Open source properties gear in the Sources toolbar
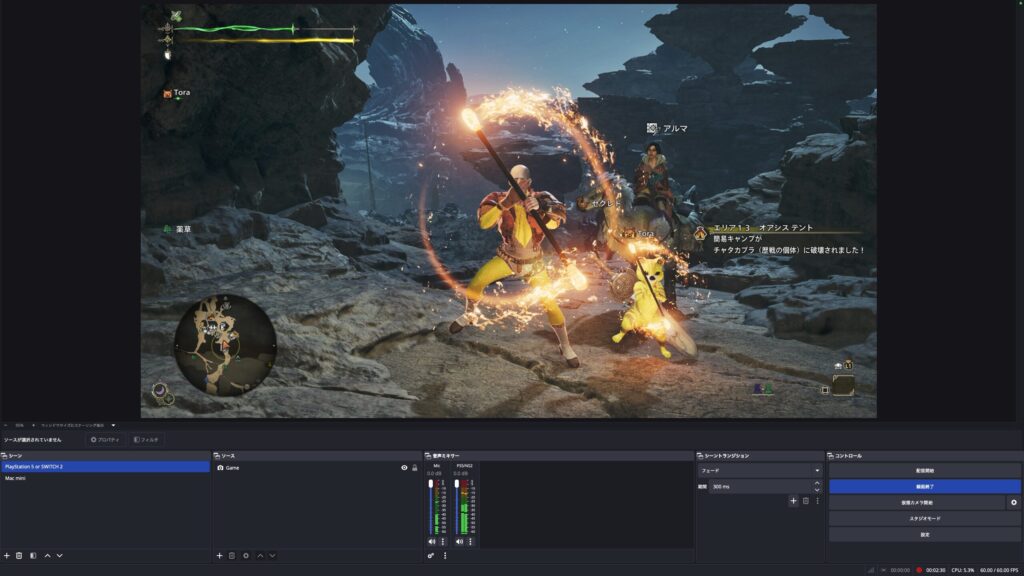 [x=246, y=556]
